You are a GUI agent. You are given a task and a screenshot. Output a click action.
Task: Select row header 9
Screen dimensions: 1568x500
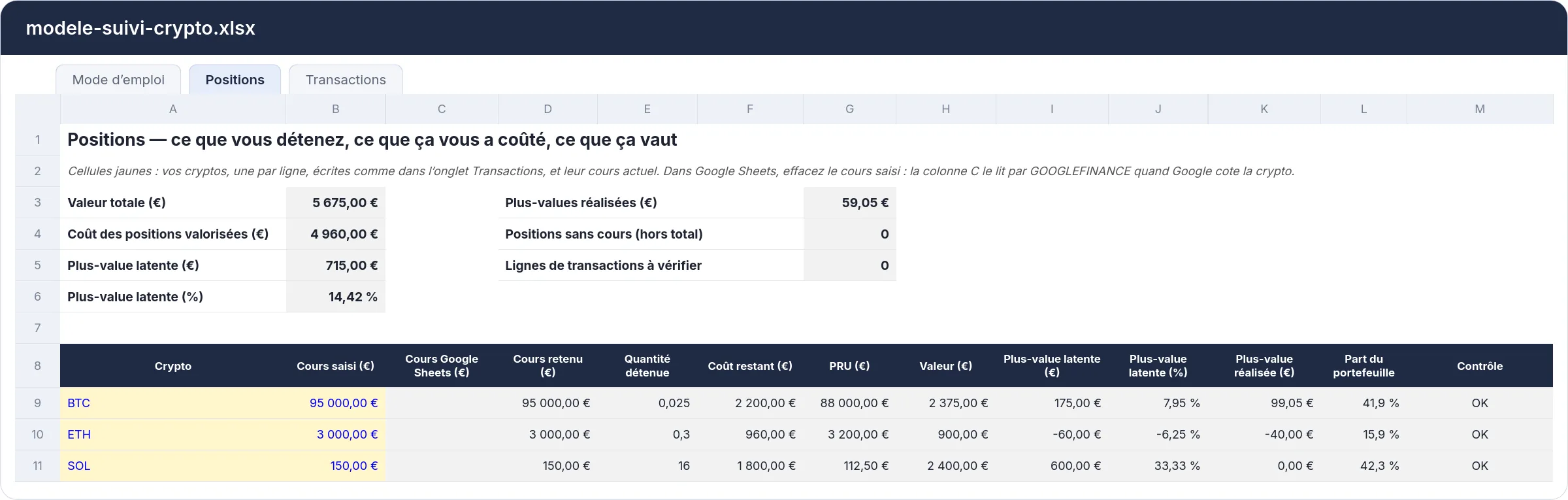click(37, 403)
